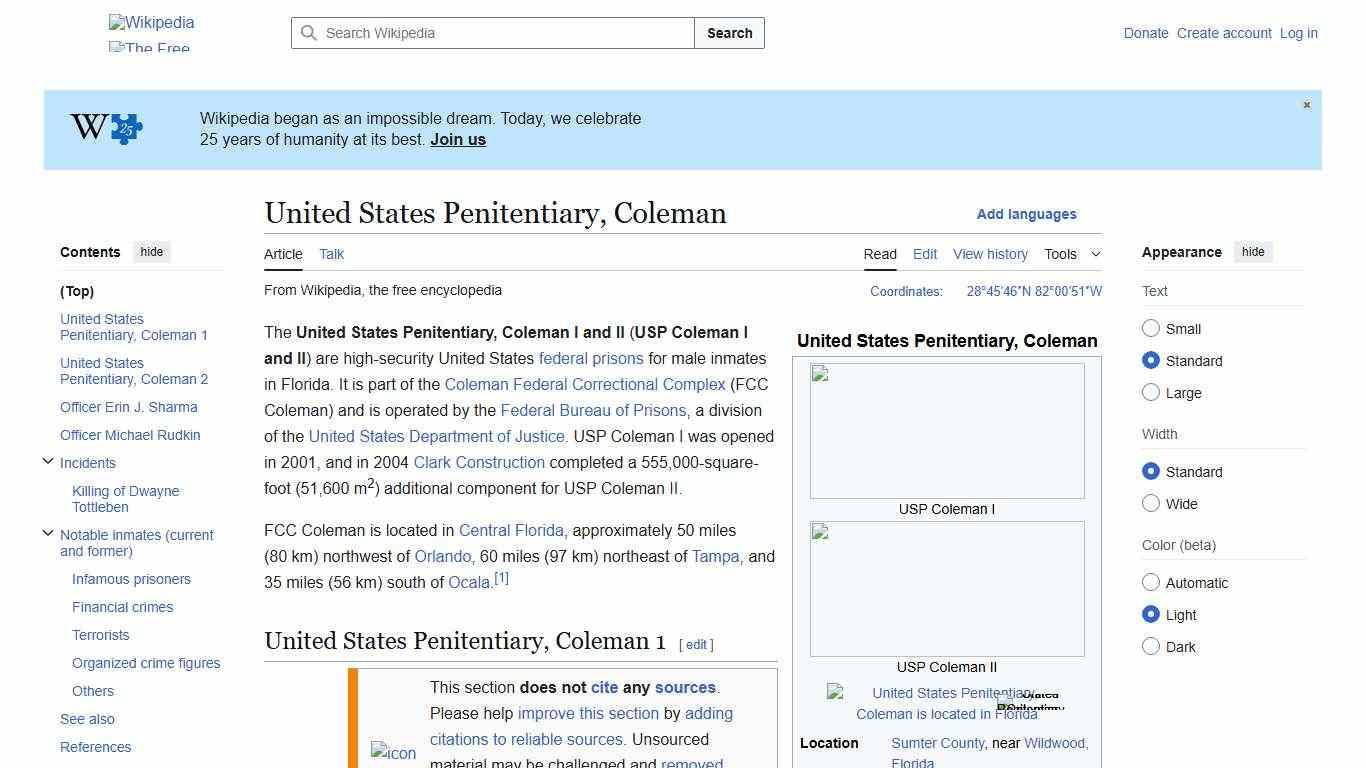Switch color scheme to Dark
The height and width of the screenshot is (768, 1366).
pyautogui.click(x=1151, y=647)
